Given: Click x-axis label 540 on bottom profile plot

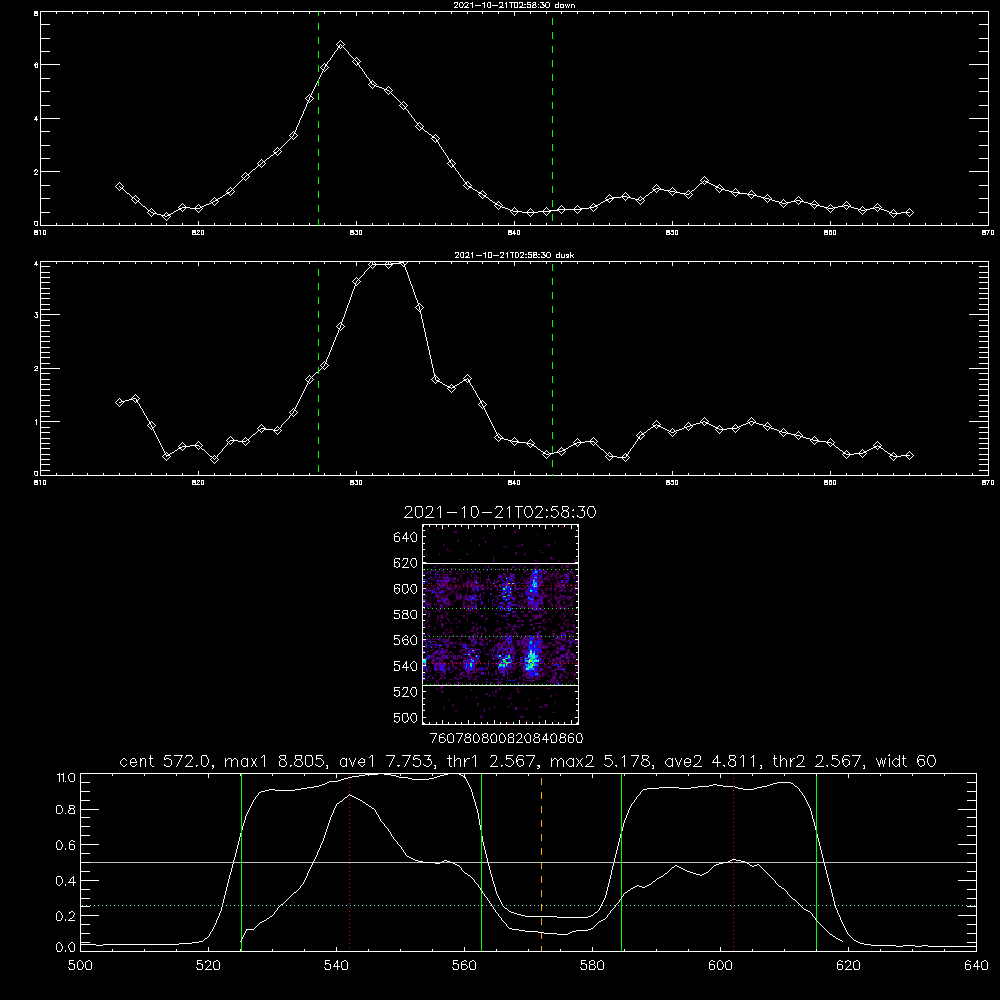Looking at the screenshot, I should [x=336, y=966].
